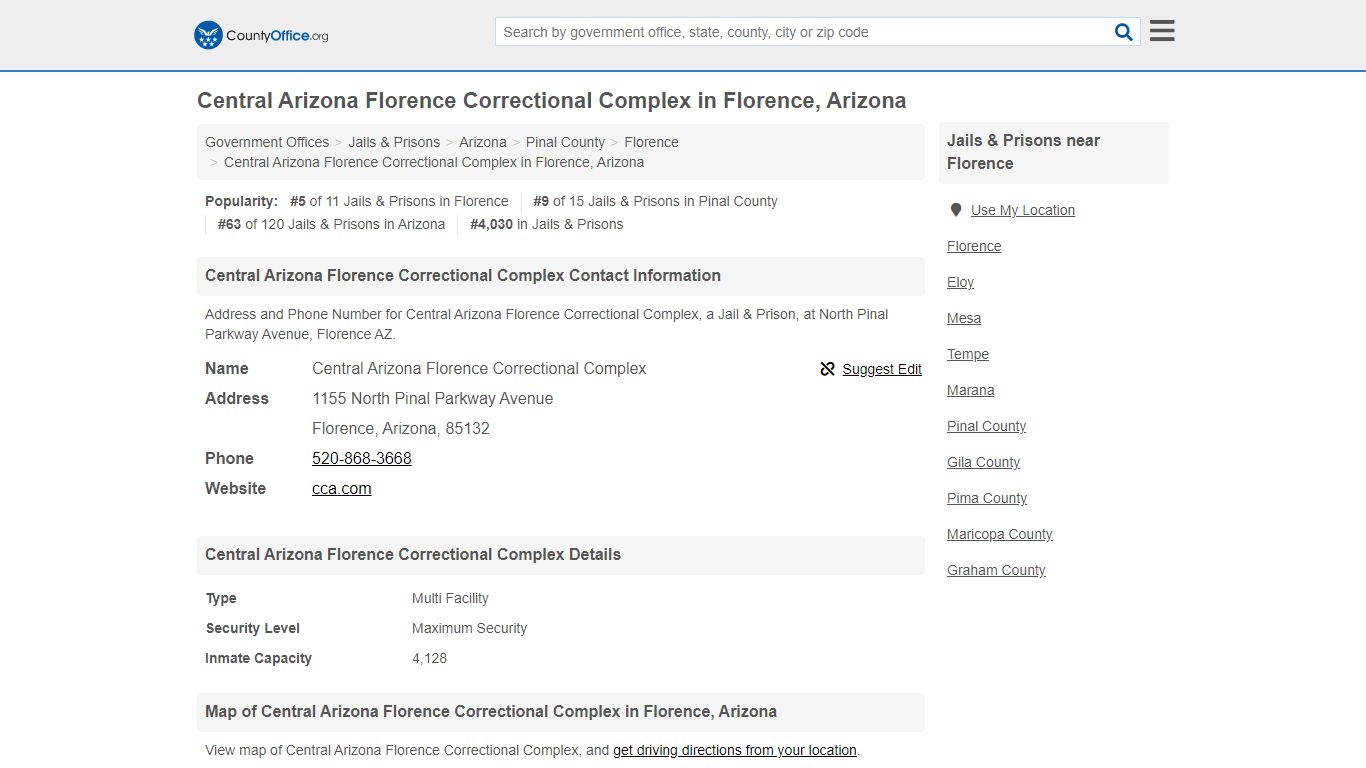Viewport: 1366px width, 768px height.
Task: Open Pinal County sidebar link
Action: pyautogui.click(x=987, y=426)
